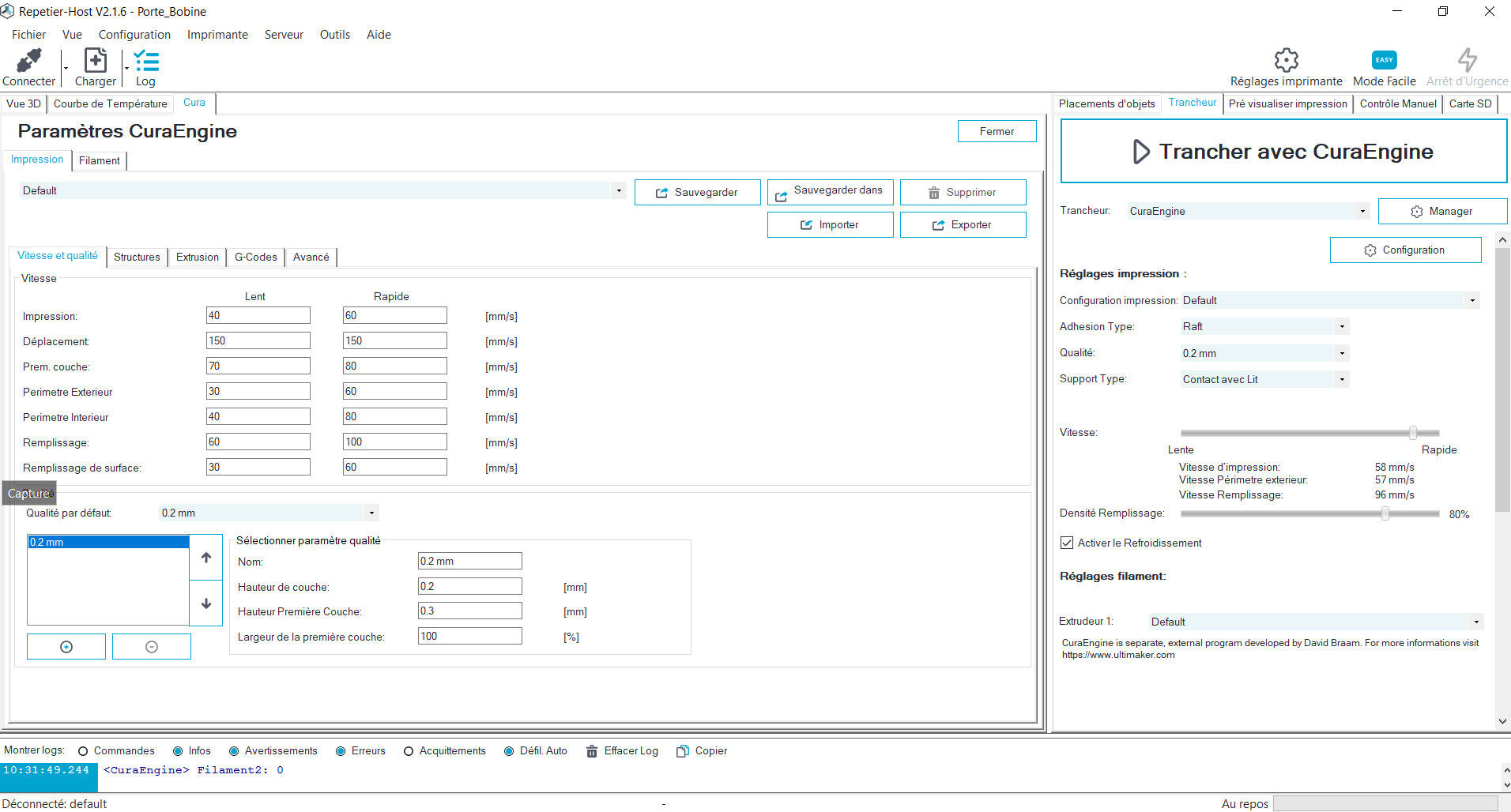Open the Configuration menu
This screenshot has width=1511, height=812.
click(x=134, y=35)
